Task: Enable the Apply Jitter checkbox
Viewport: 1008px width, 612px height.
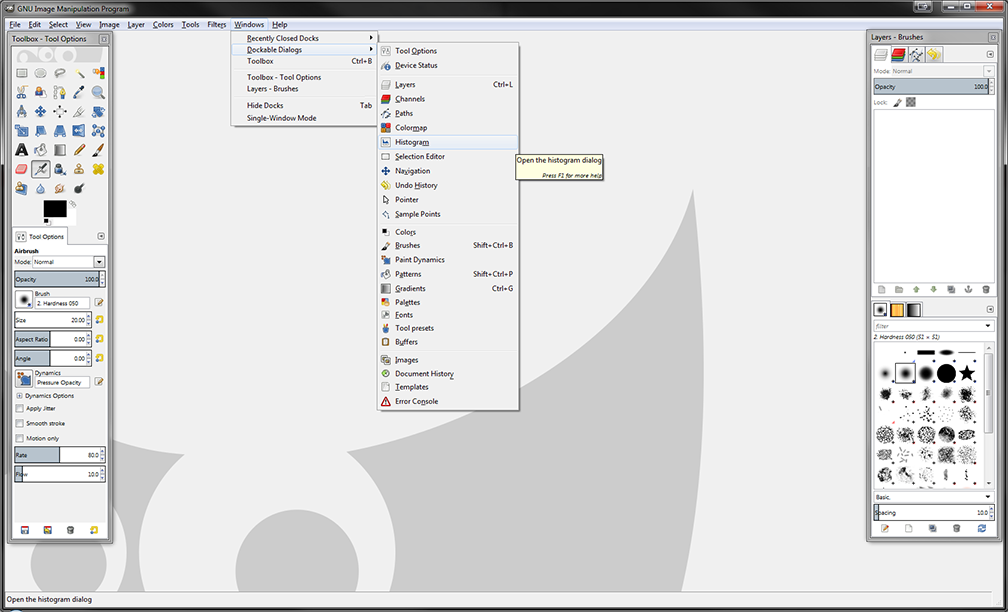Action: click(19, 408)
